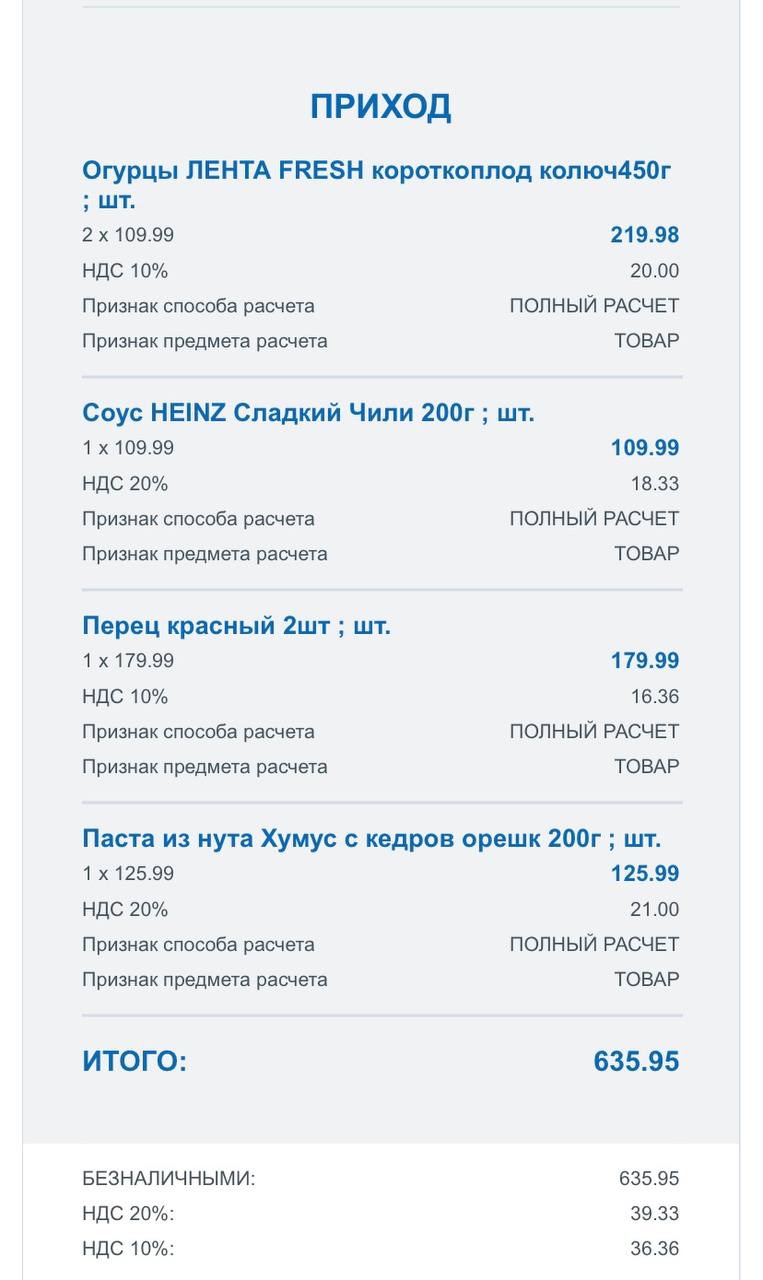The image size is (763, 1280).
Task: Select the Перец красный 2шт item title
Action: click(x=236, y=626)
